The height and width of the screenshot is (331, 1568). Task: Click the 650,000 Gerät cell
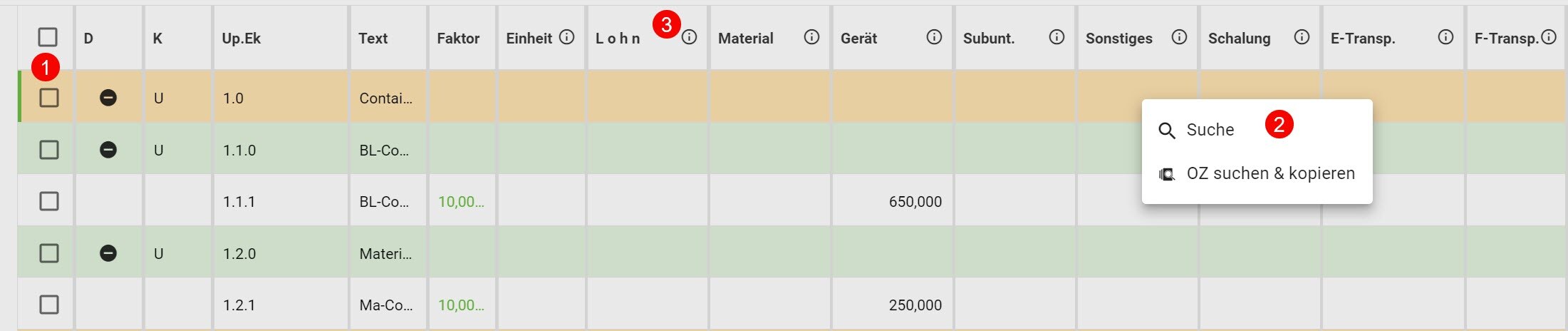(x=915, y=202)
